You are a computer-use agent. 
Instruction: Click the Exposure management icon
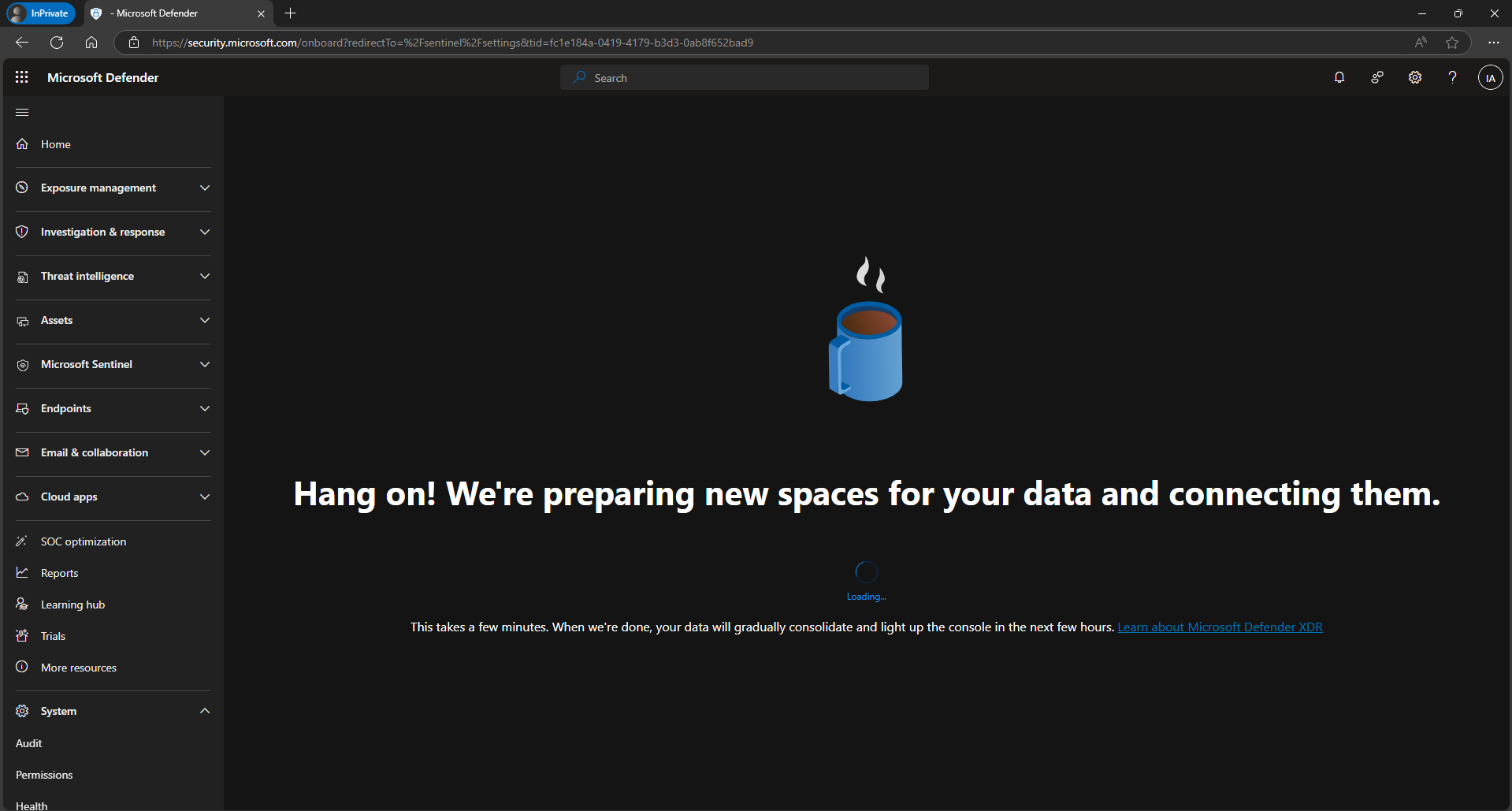coord(22,188)
